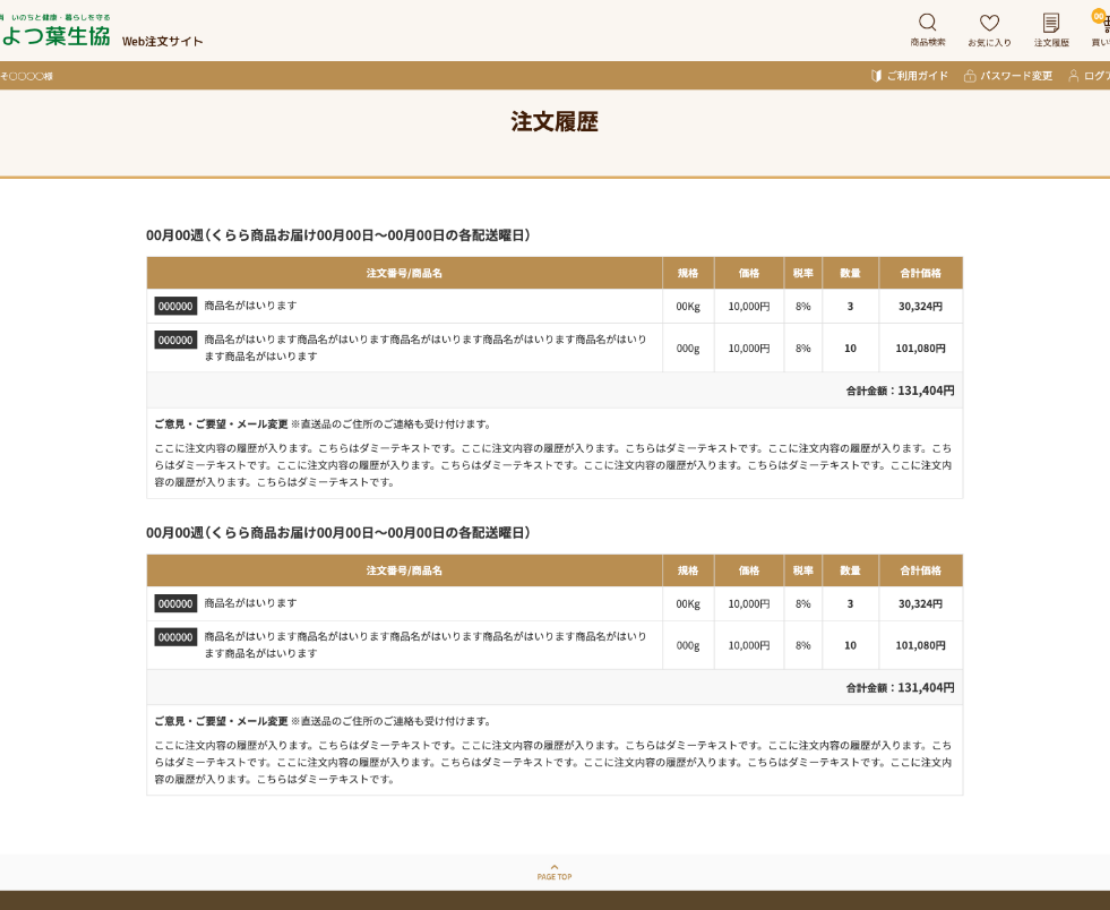Click the padlock icon for パスワード変更
The image size is (1110, 910).
click(x=969, y=76)
